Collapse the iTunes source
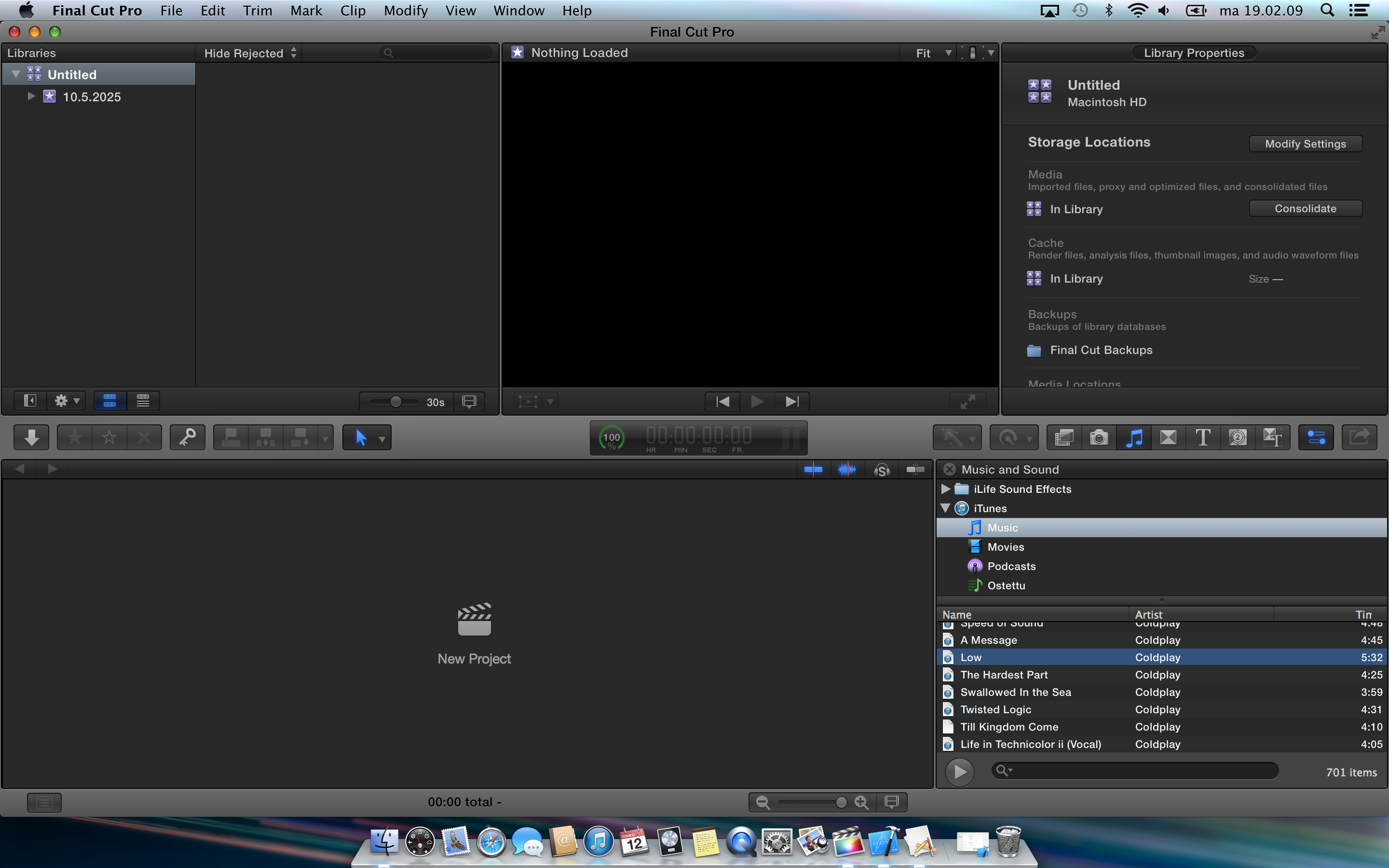Viewport: 1389px width, 868px height. tap(946, 508)
